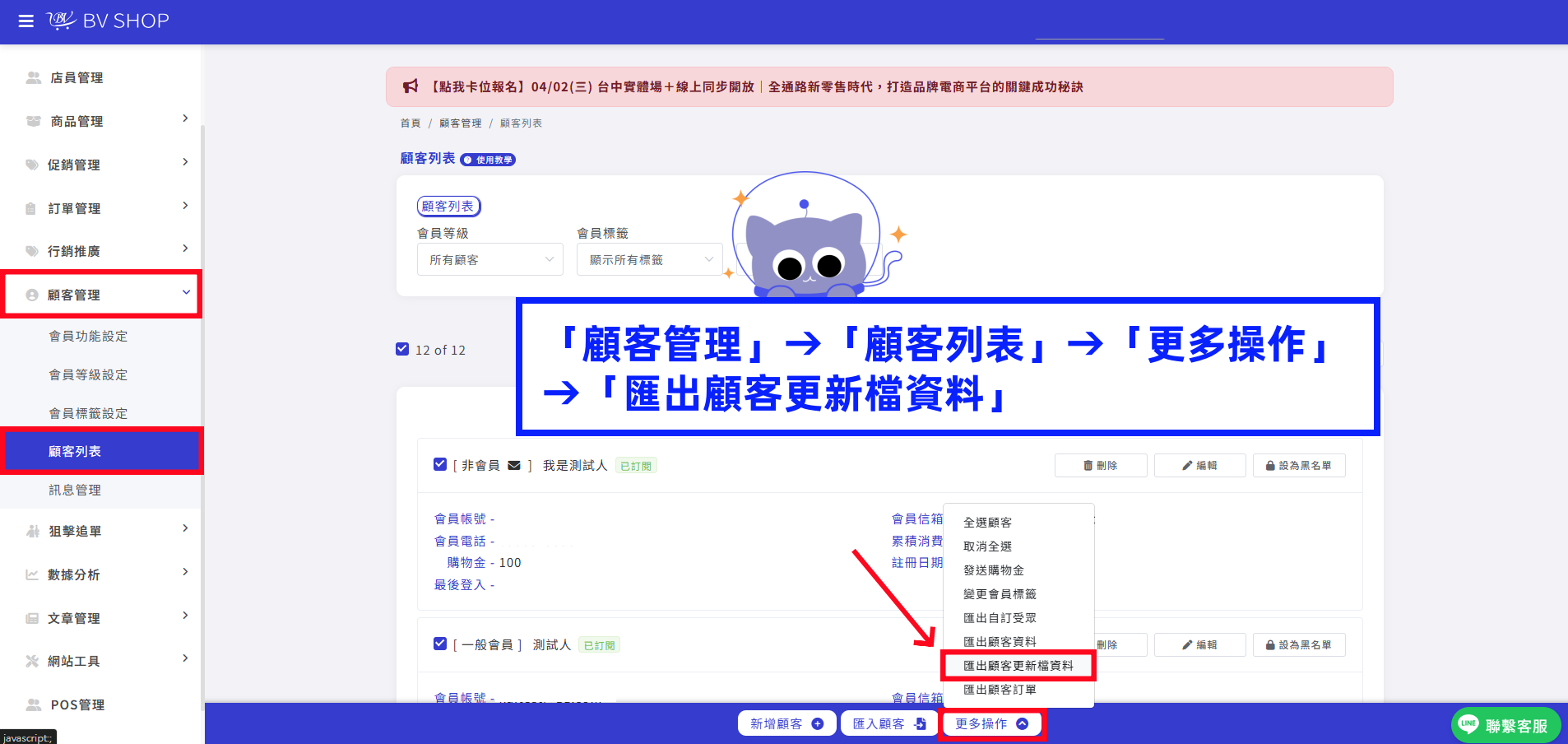The image size is (1568, 744).
Task: Click the LINE 聯繫客服 chat button
Action: [1505, 725]
